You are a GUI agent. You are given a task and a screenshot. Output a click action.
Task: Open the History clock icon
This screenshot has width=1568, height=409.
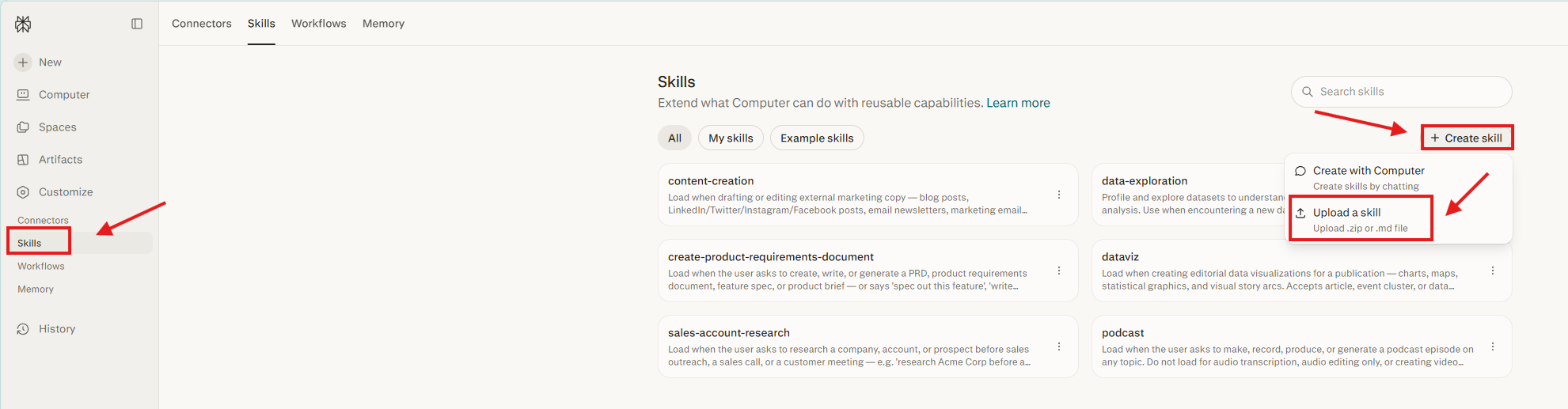pos(23,329)
